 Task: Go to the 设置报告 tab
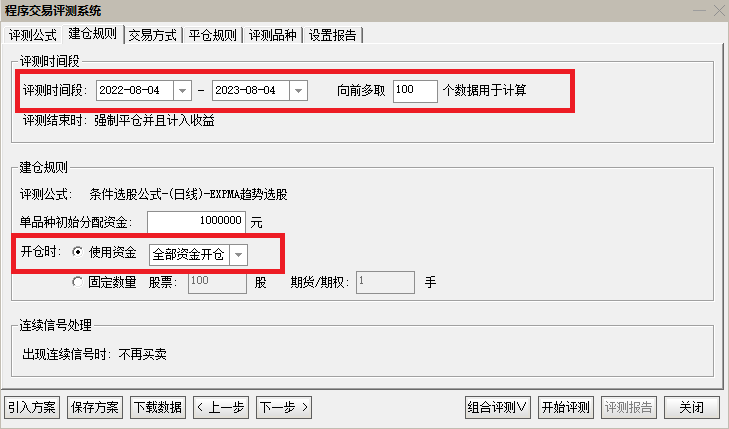click(333, 35)
